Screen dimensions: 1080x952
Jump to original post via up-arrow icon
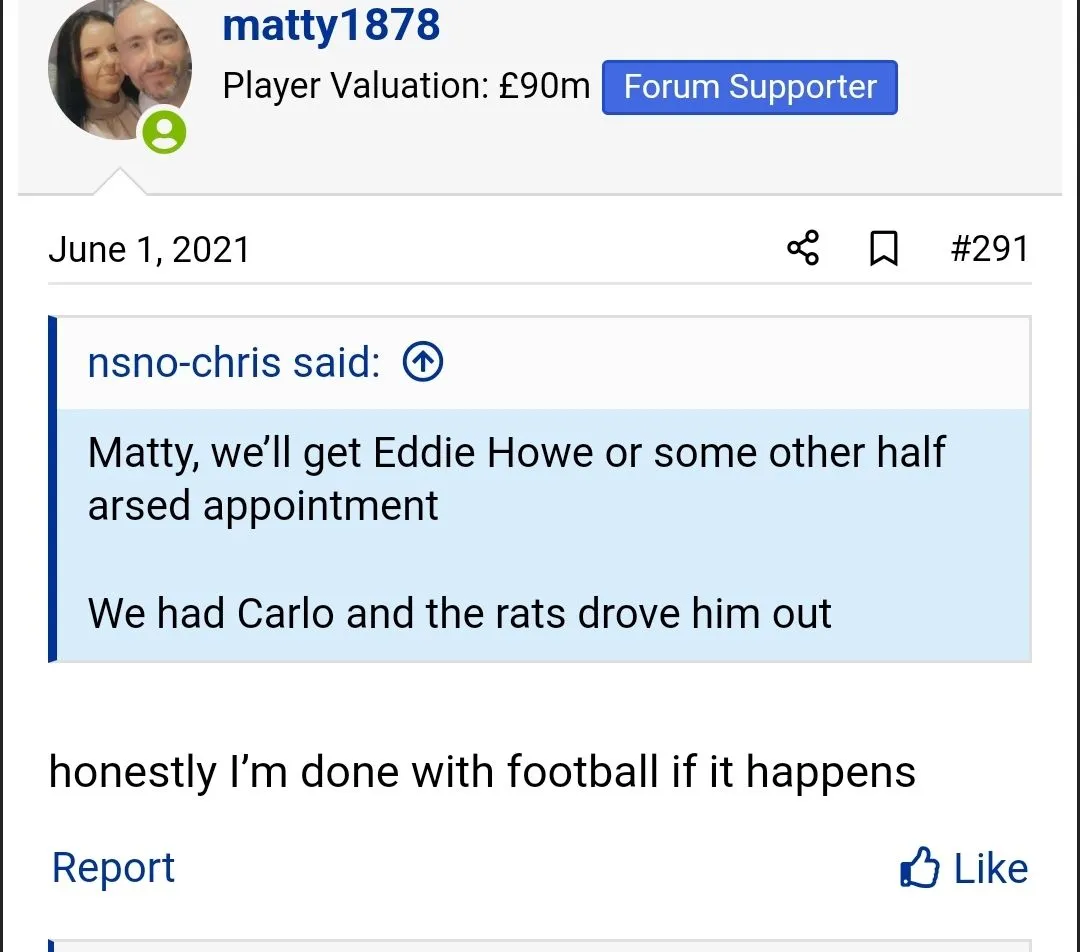422,363
